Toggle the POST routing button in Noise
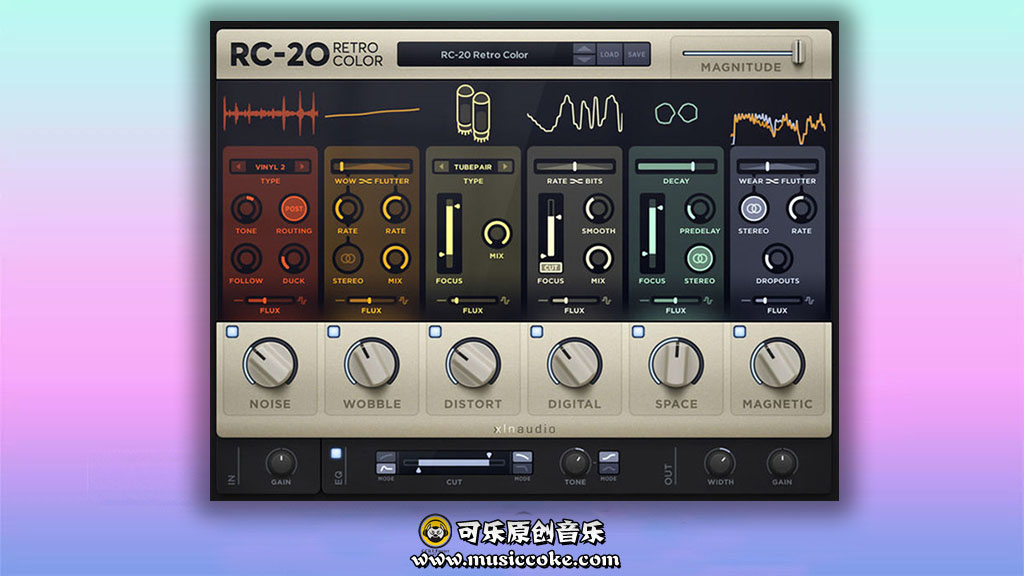1024x576 pixels. [294, 209]
